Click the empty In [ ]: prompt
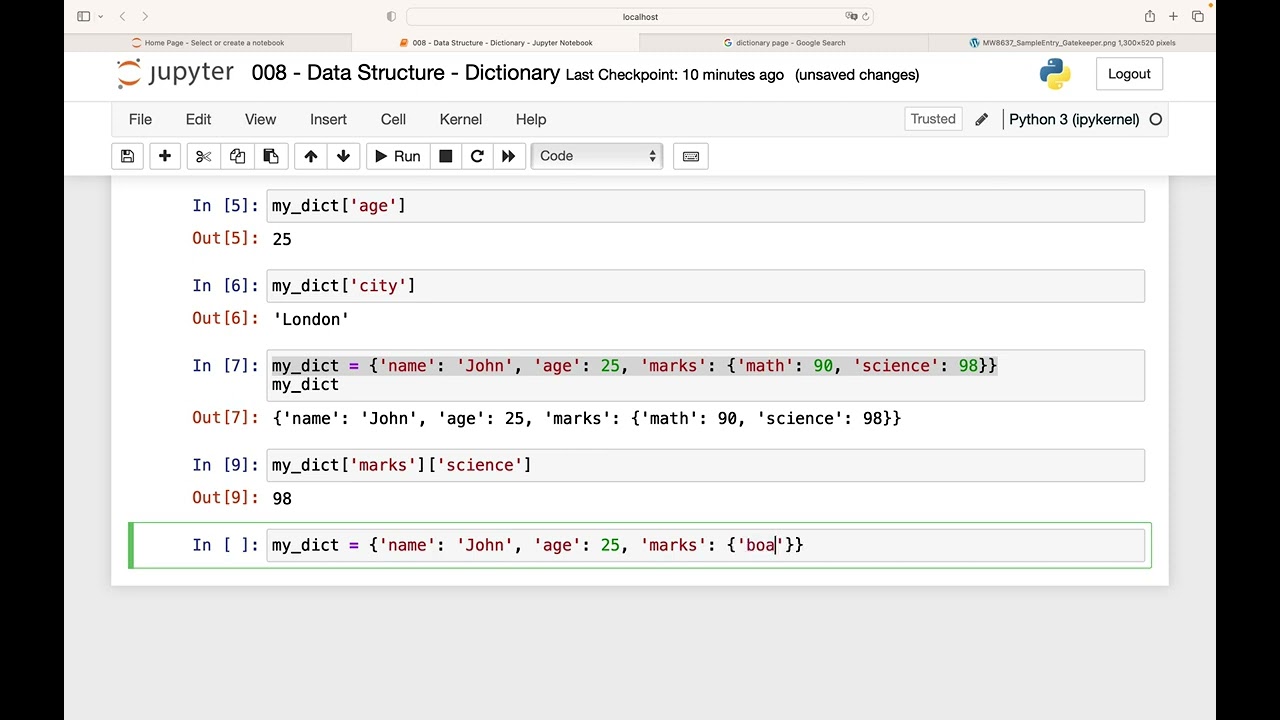Screen dimensions: 1280x720 pos(225,545)
